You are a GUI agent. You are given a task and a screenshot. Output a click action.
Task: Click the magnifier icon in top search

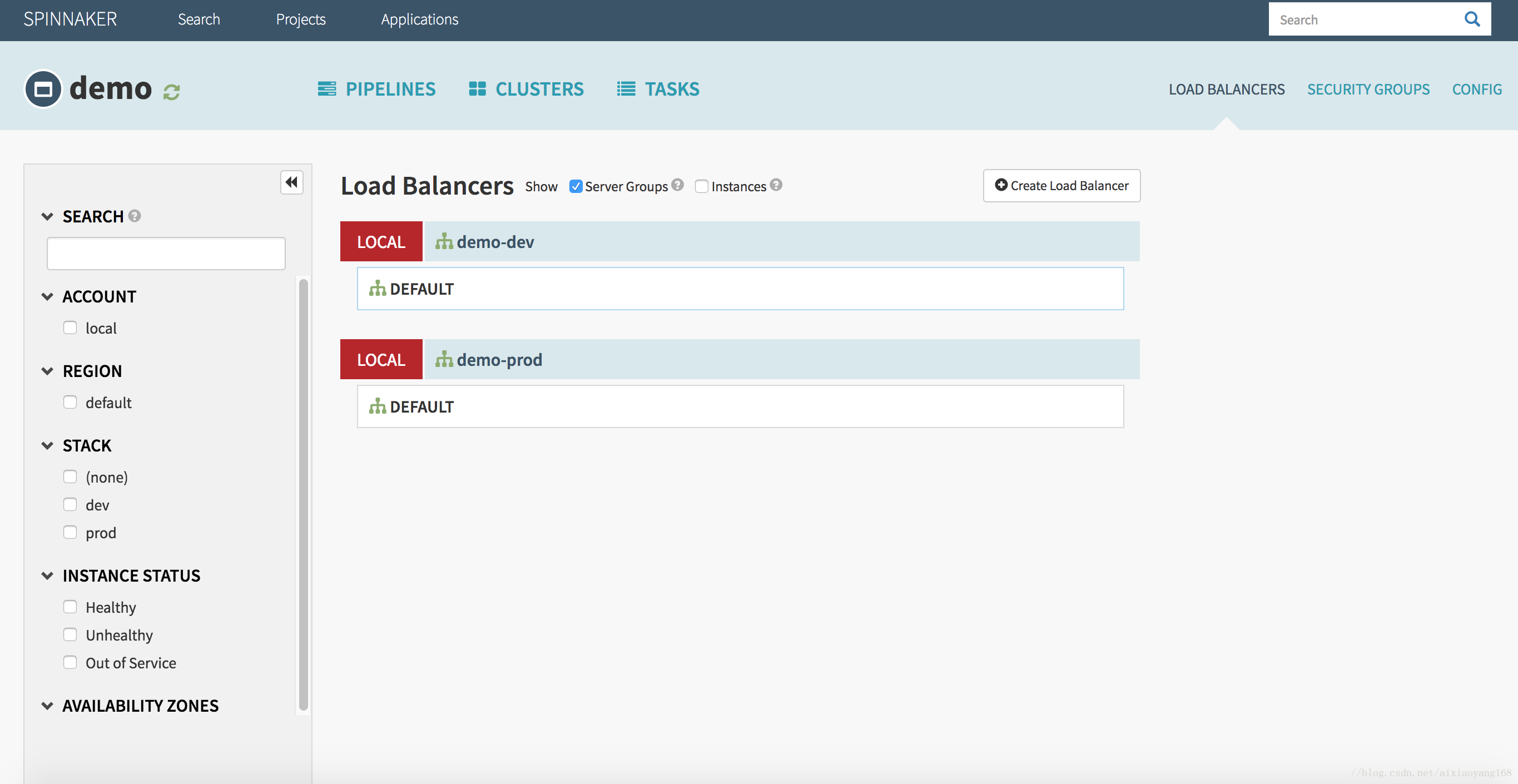click(x=1472, y=19)
